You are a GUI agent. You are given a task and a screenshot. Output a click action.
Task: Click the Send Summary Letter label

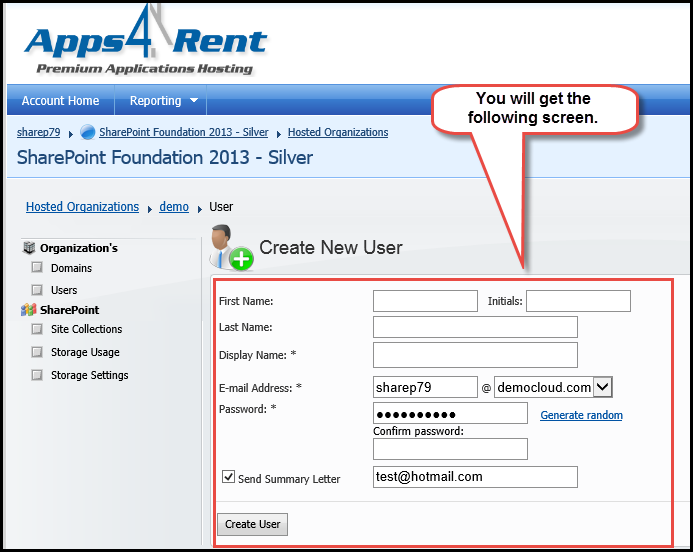289,479
